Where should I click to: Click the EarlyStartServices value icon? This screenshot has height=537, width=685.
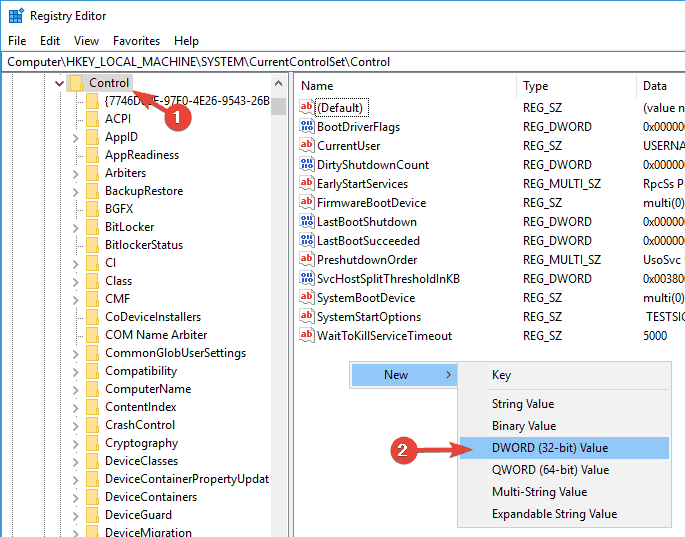tap(307, 184)
